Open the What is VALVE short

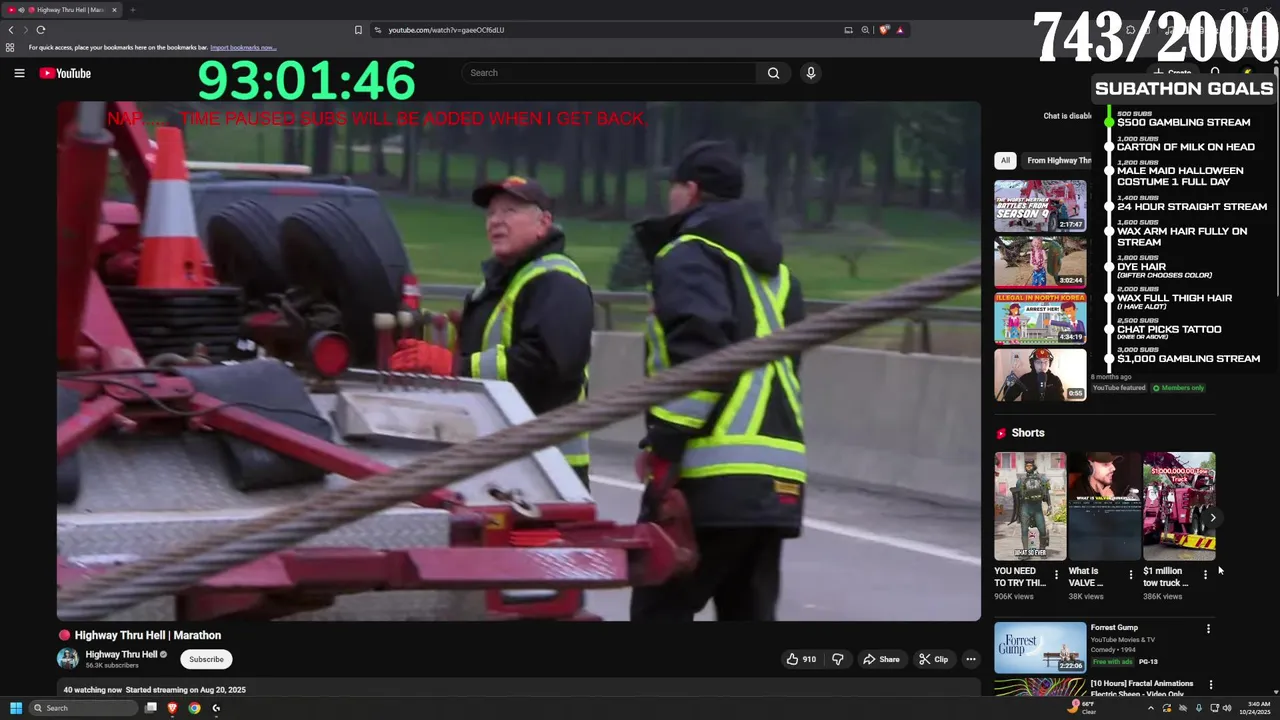coord(1104,506)
